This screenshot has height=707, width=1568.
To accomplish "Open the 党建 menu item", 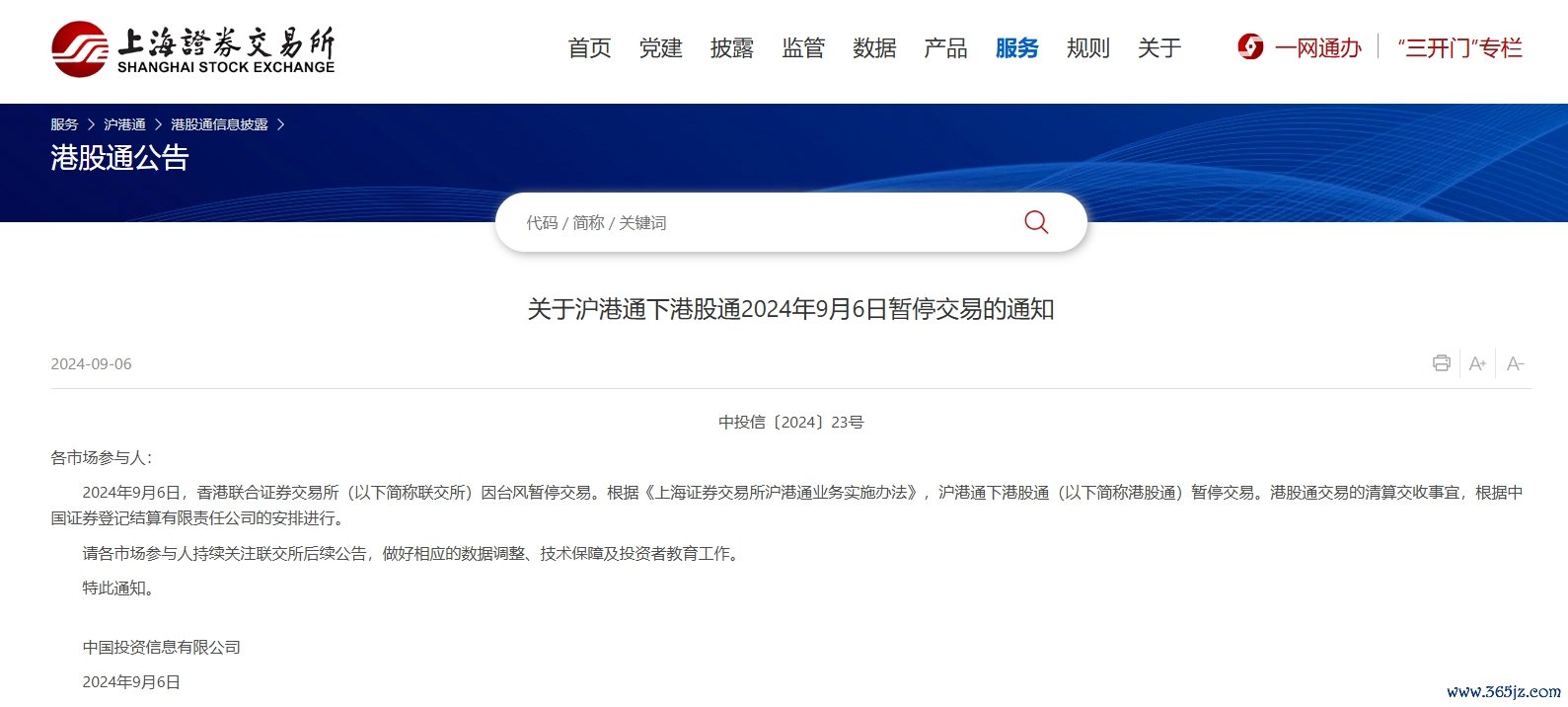I will tap(660, 48).
